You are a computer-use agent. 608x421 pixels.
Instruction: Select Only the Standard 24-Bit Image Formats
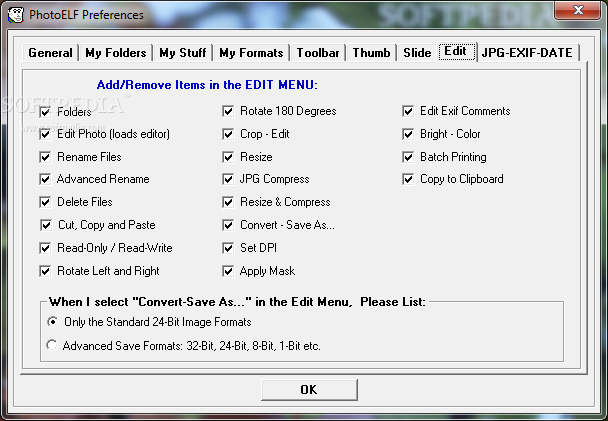(x=52, y=322)
